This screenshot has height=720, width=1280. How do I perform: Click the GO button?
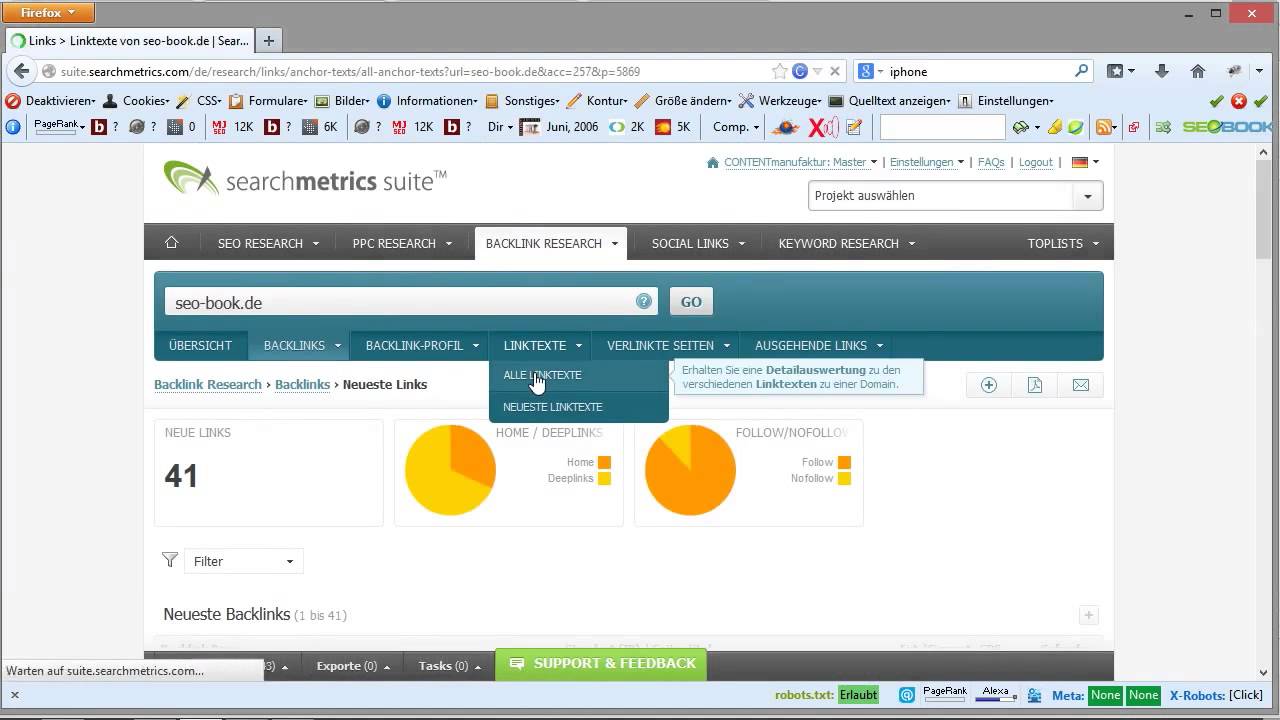[691, 302]
